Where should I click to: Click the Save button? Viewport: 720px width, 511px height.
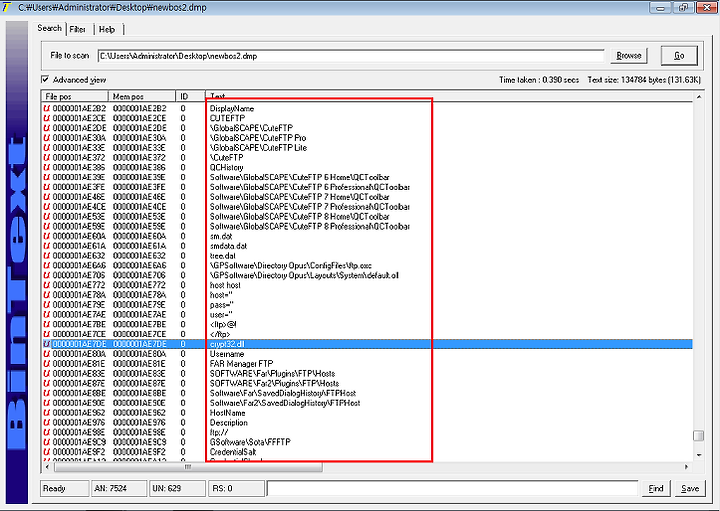pos(690,489)
